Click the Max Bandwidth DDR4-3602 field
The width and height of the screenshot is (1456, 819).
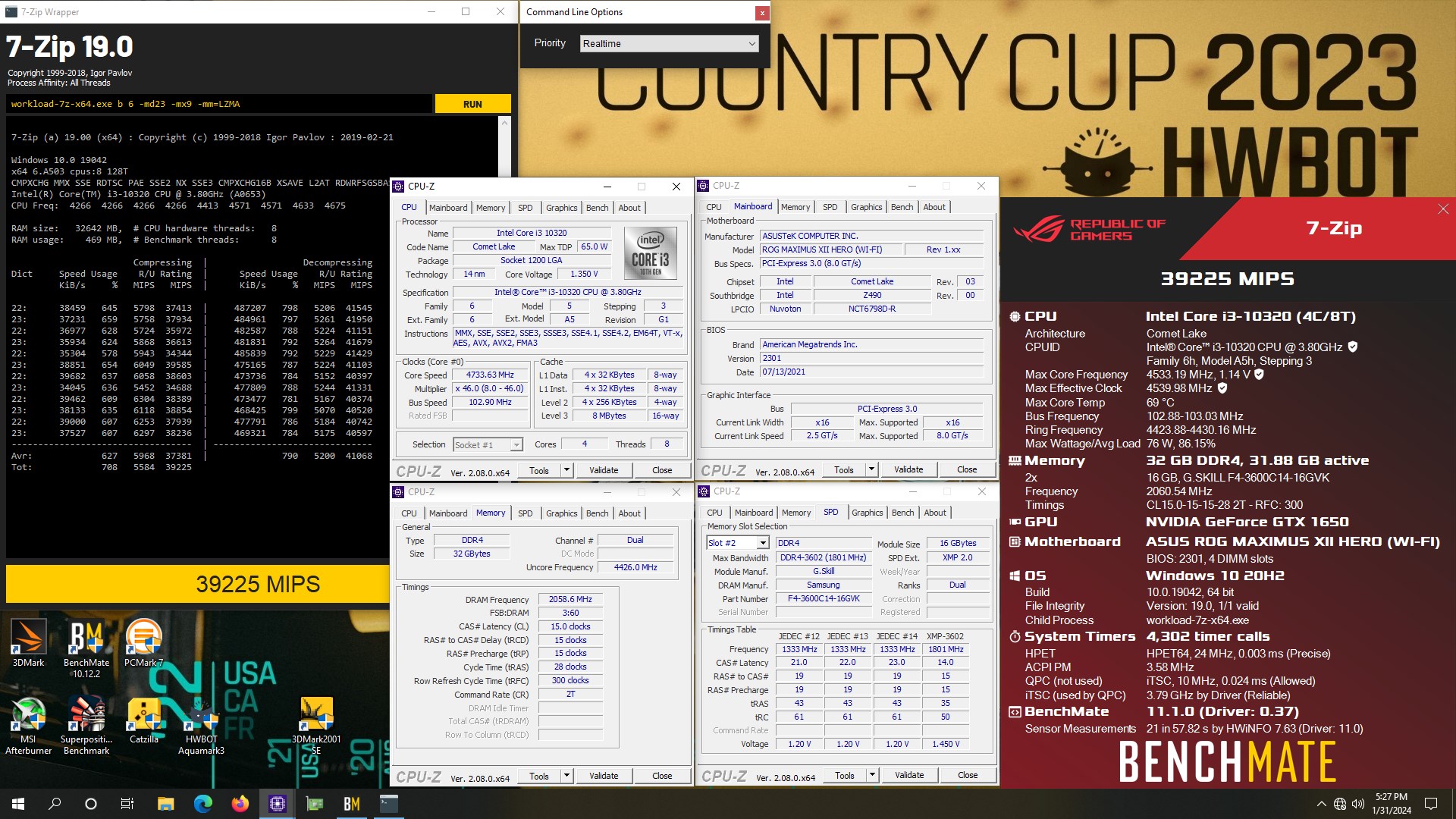(824, 557)
